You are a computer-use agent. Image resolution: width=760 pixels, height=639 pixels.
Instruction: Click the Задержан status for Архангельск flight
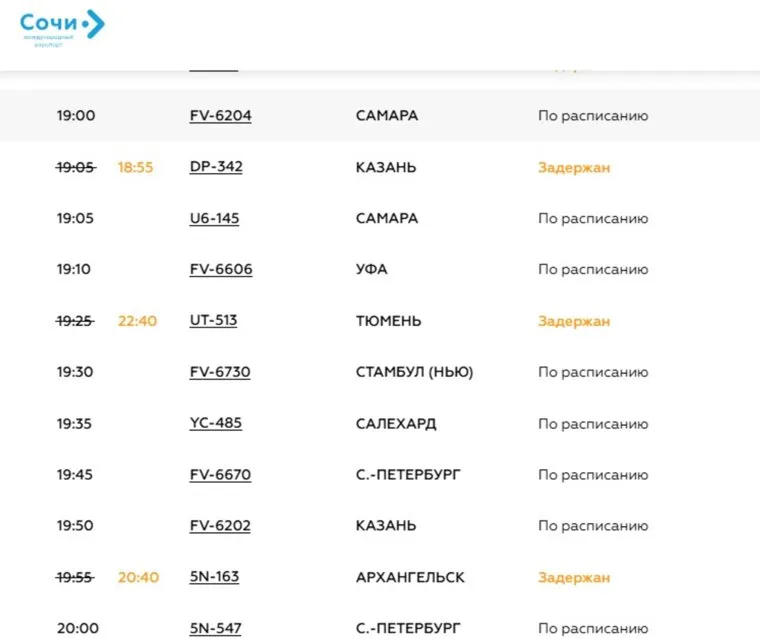(x=573, y=577)
